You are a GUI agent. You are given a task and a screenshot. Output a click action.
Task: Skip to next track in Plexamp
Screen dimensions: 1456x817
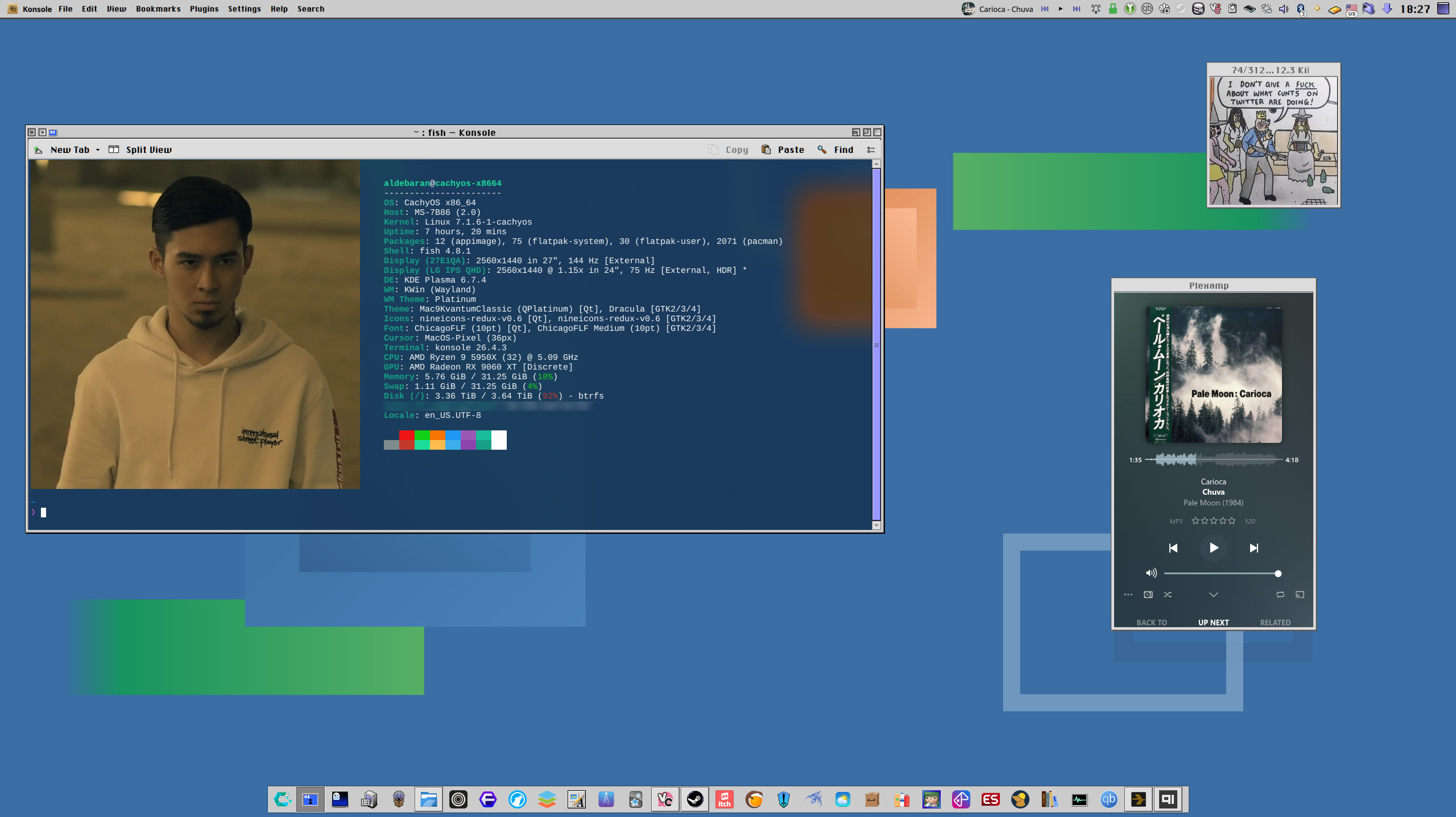pyautogui.click(x=1254, y=548)
